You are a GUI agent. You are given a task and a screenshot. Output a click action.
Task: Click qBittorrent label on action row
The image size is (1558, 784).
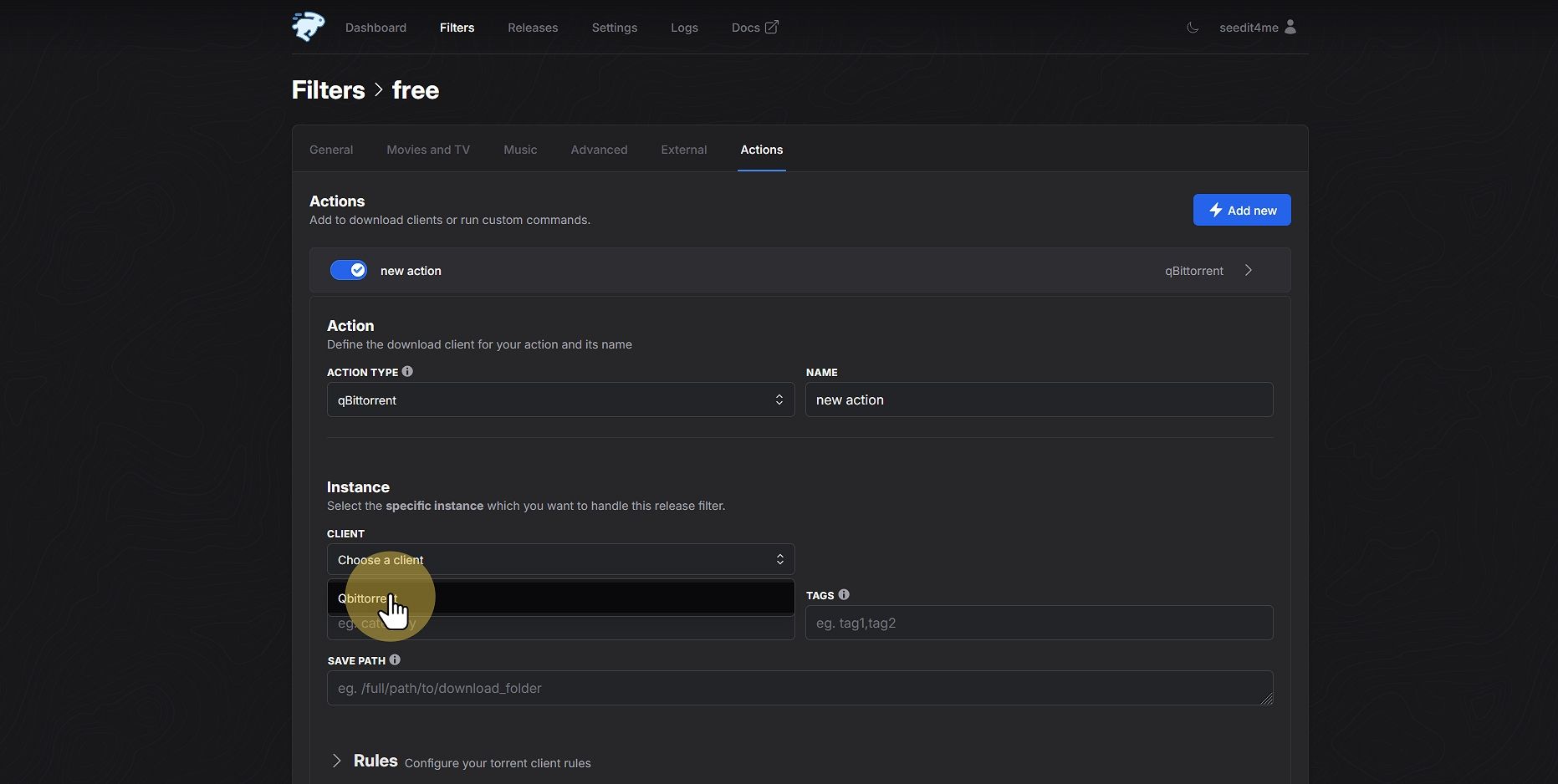1193,271
